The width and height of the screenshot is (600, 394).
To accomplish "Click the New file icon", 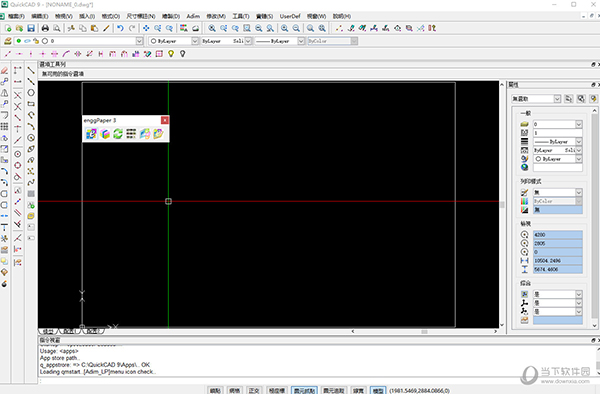I will tap(8, 28).
